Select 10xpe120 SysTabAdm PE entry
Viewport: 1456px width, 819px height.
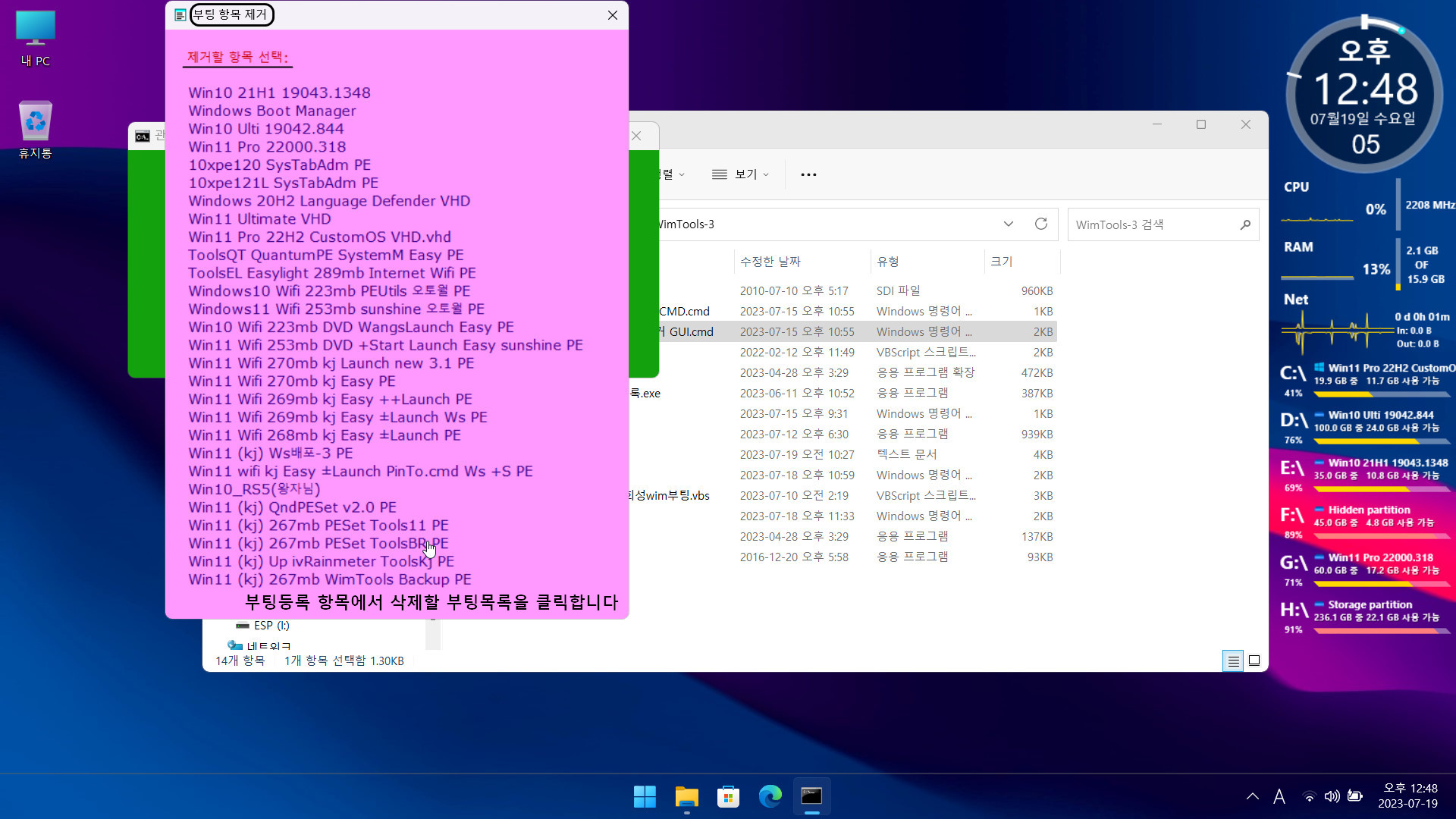tap(279, 165)
